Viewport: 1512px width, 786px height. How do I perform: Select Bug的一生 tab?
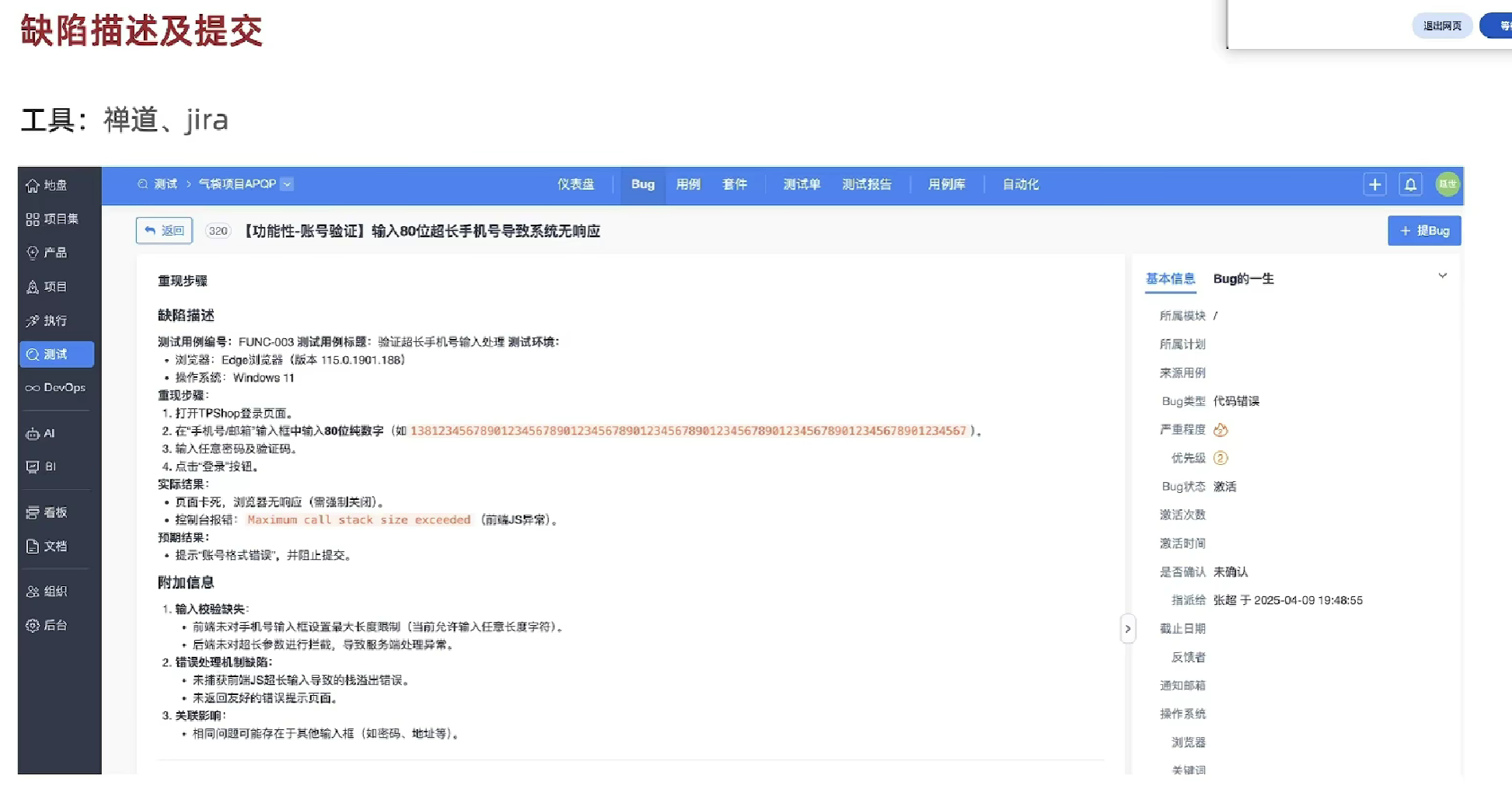(1243, 279)
